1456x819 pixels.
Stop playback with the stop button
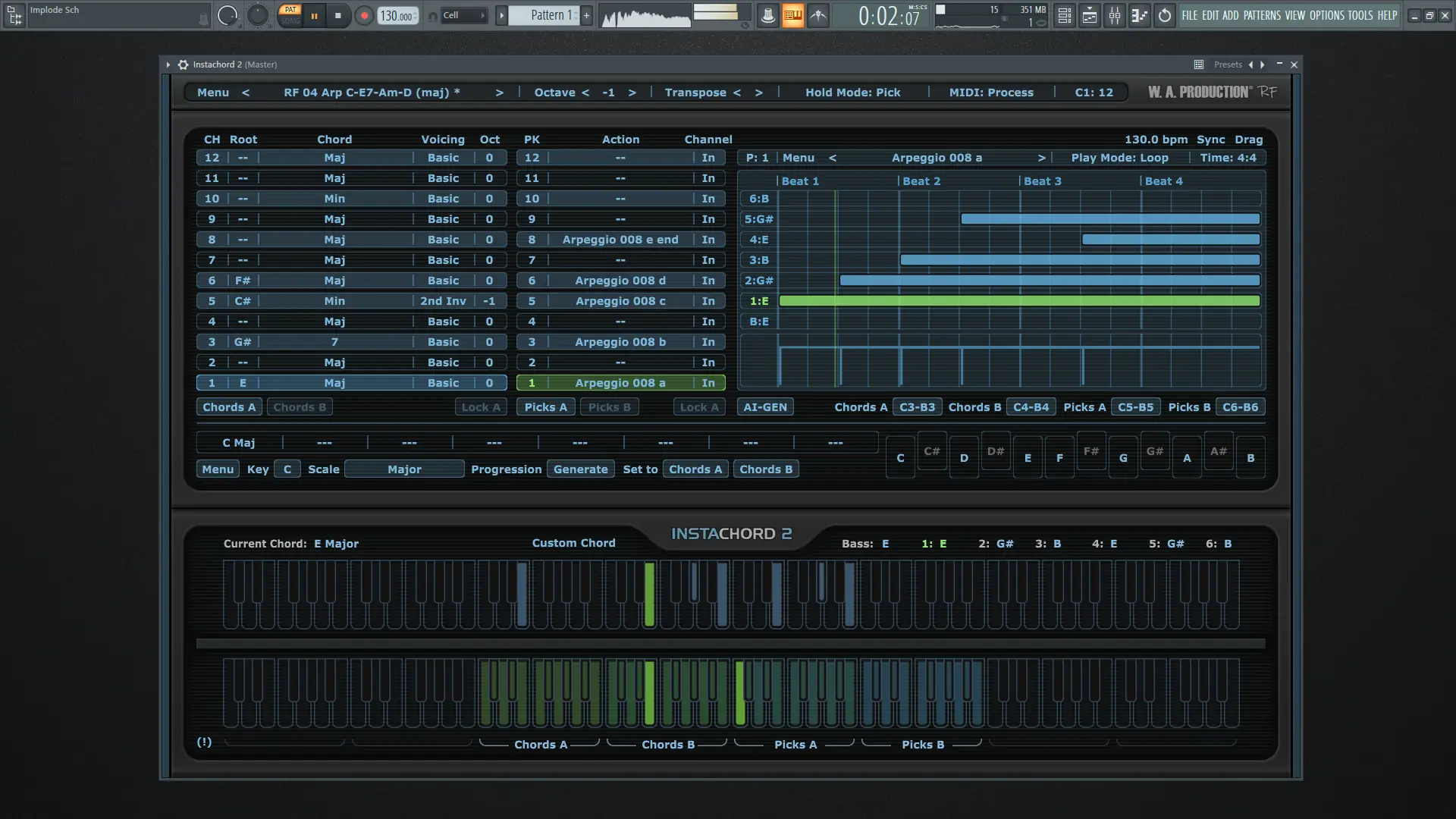(x=338, y=15)
